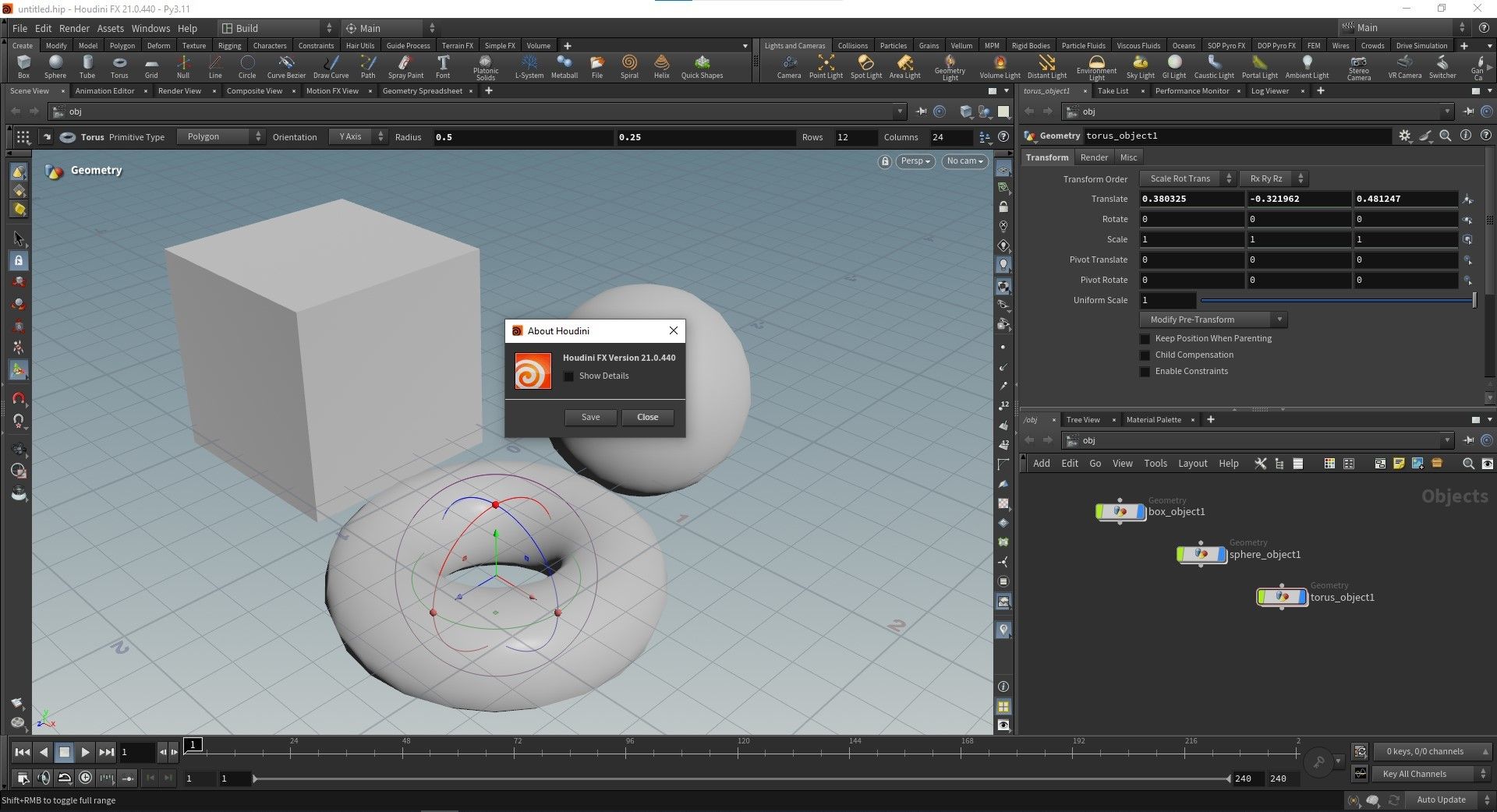Viewport: 1497px width, 812px height.
Task: Open the Persp viewport camera menu
Action: pyautogui.click(x=914, y=161)
